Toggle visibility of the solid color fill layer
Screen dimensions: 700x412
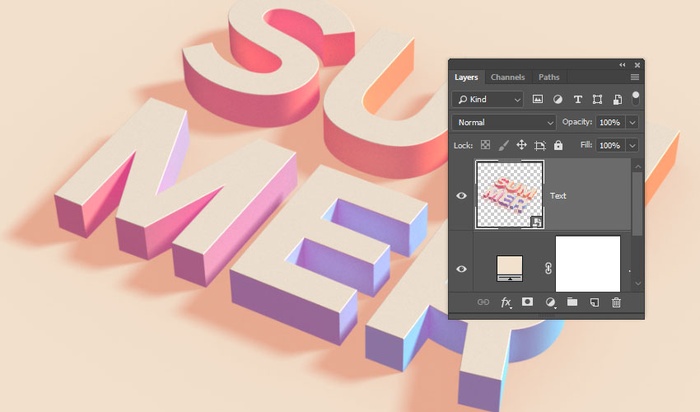click(x=461, y=268)
